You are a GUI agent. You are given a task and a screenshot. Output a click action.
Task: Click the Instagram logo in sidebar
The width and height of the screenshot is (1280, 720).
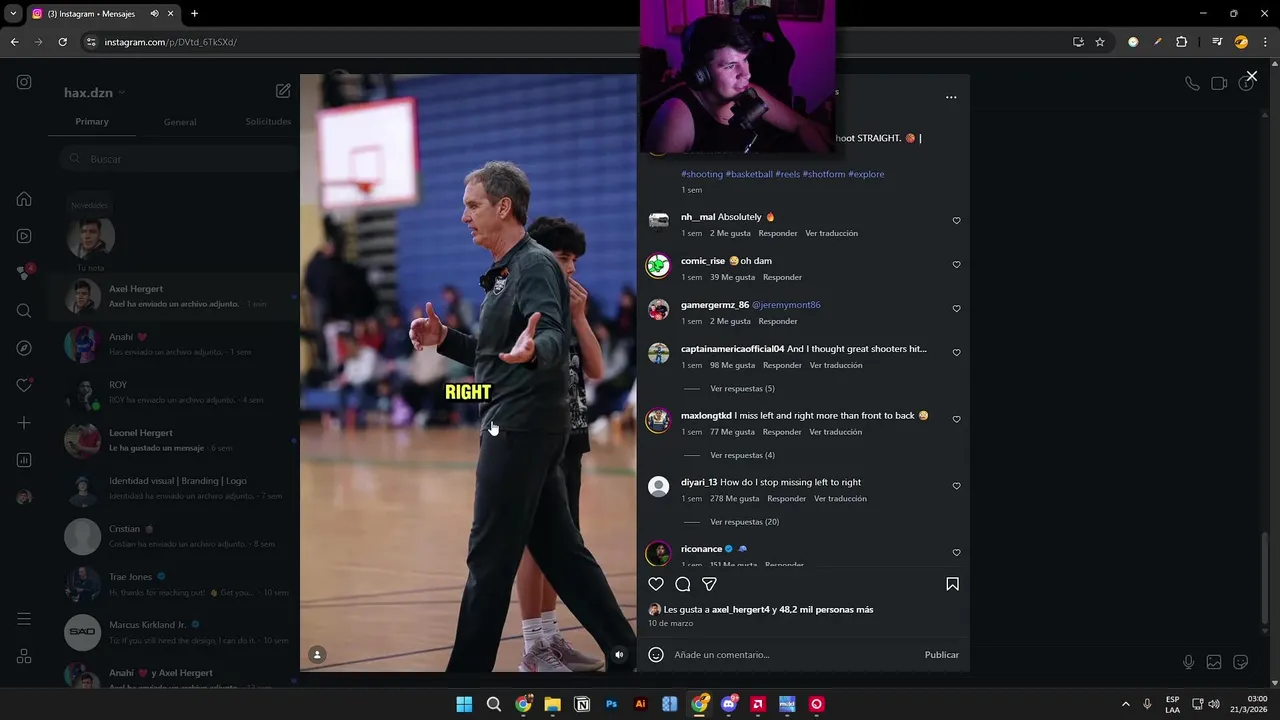pyautogui.click(x=24, y=82)
